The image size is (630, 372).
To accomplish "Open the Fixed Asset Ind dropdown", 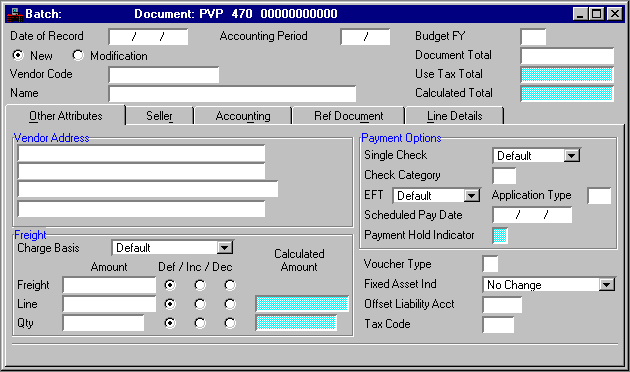I will pyautogui.click(x=606, y=285).
